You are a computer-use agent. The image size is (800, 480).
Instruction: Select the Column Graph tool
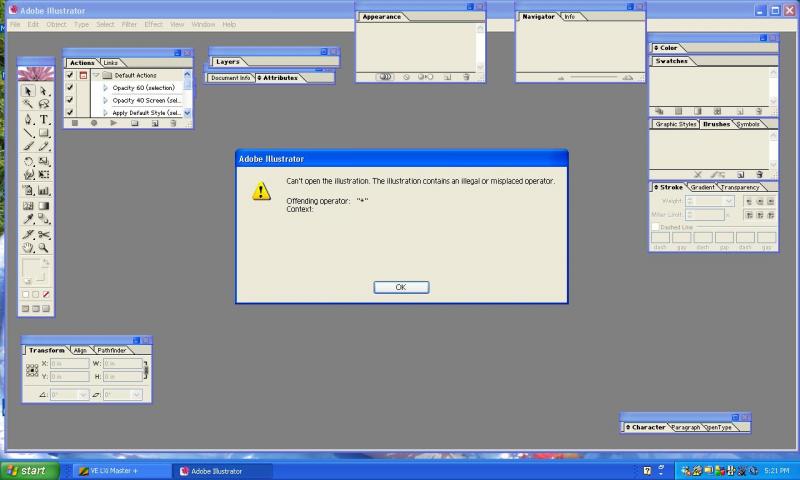[44, 191]
